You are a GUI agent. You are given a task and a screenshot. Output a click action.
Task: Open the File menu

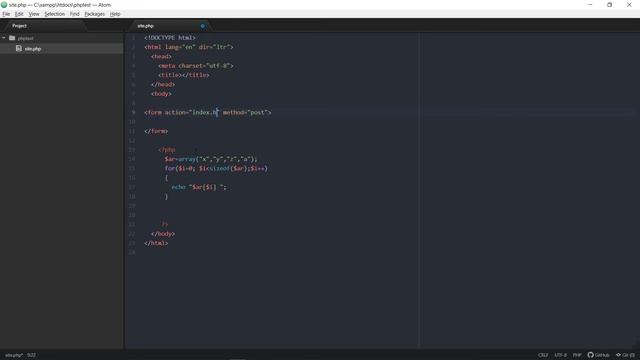pyautogui.click(x=6, y=14)
